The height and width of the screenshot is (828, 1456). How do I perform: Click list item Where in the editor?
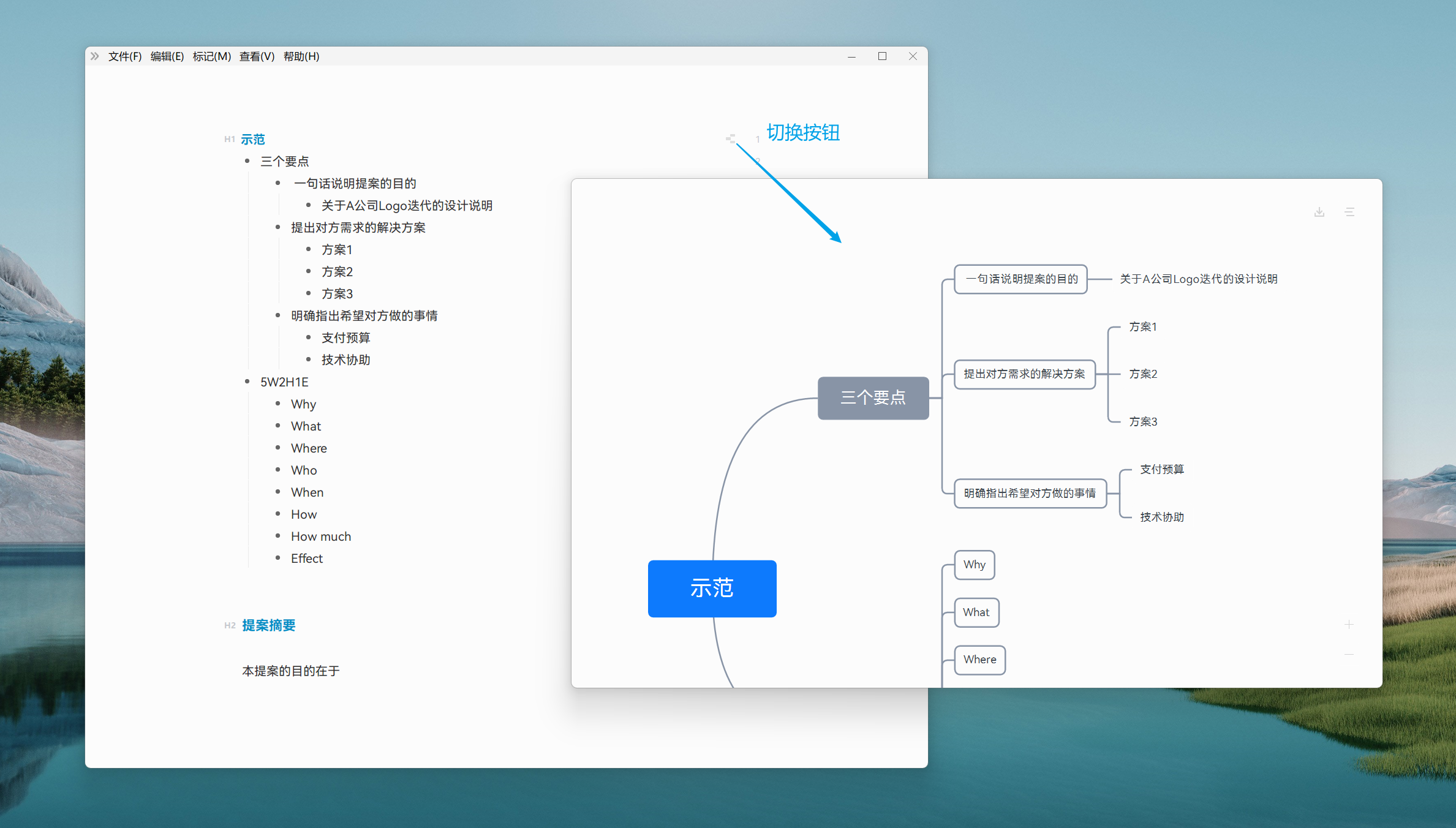309,448
